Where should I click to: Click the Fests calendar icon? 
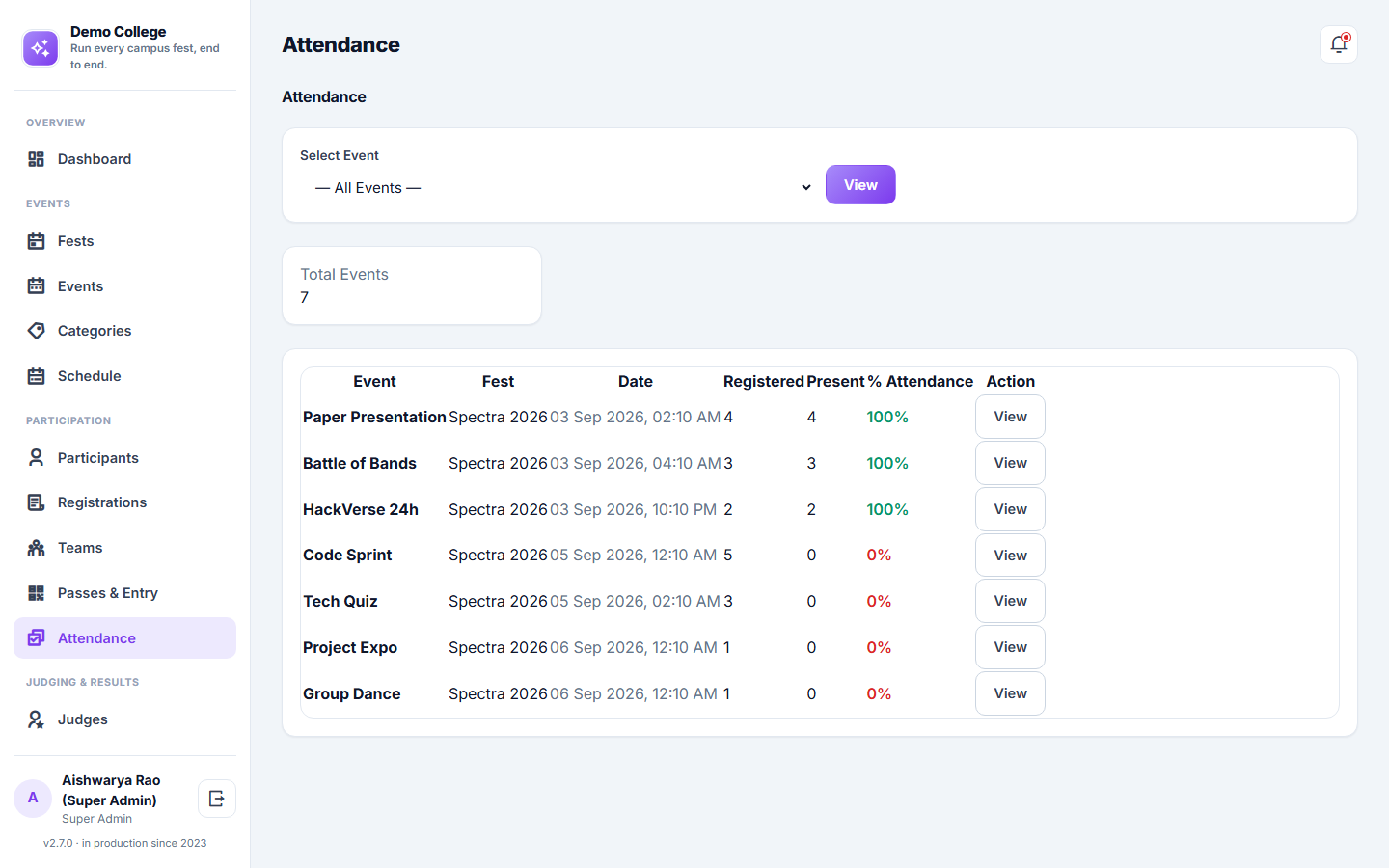tap(37, 241)
